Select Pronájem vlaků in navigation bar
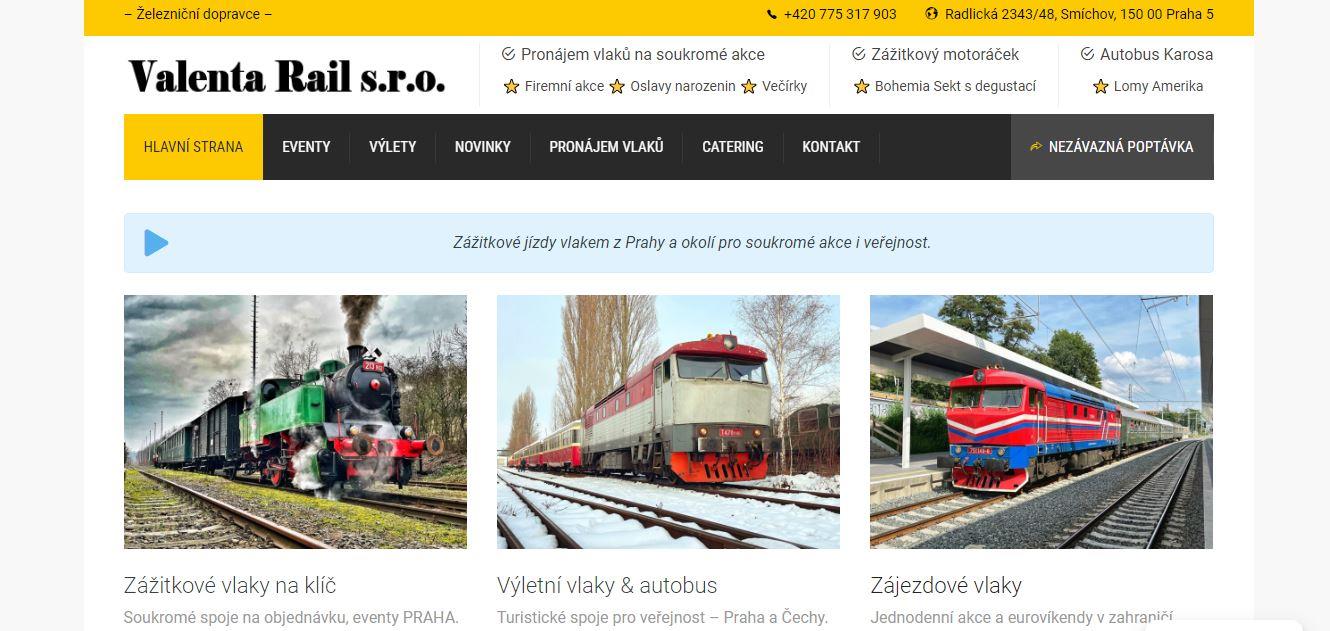 click(606, 147)
